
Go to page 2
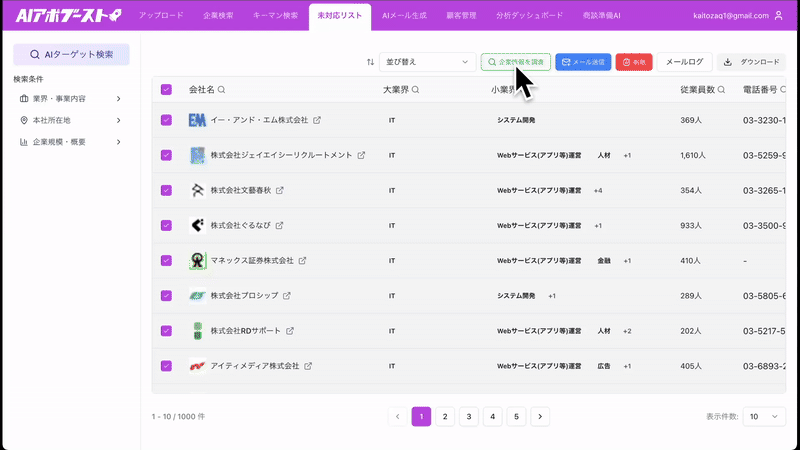click(x=445, y=417)
